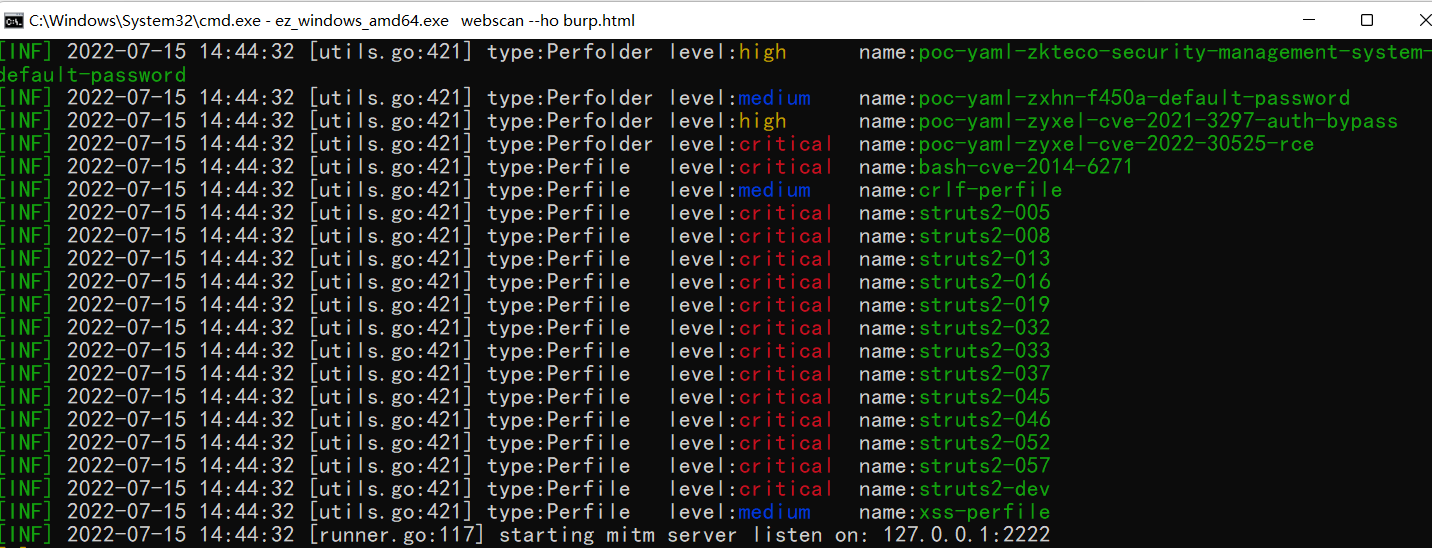Image resolution: width=1432 pixels, height=548 pixels.
Task: Click the struts2-dev entry
Action: click(984, 489)
